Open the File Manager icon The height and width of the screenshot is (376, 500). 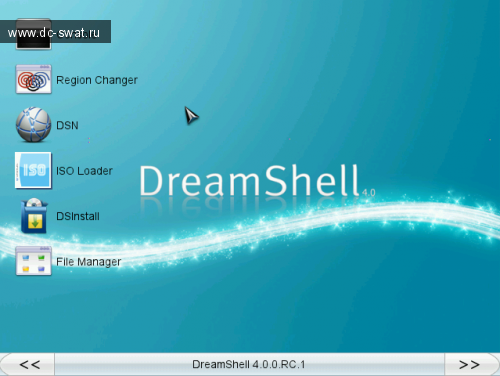33,261
